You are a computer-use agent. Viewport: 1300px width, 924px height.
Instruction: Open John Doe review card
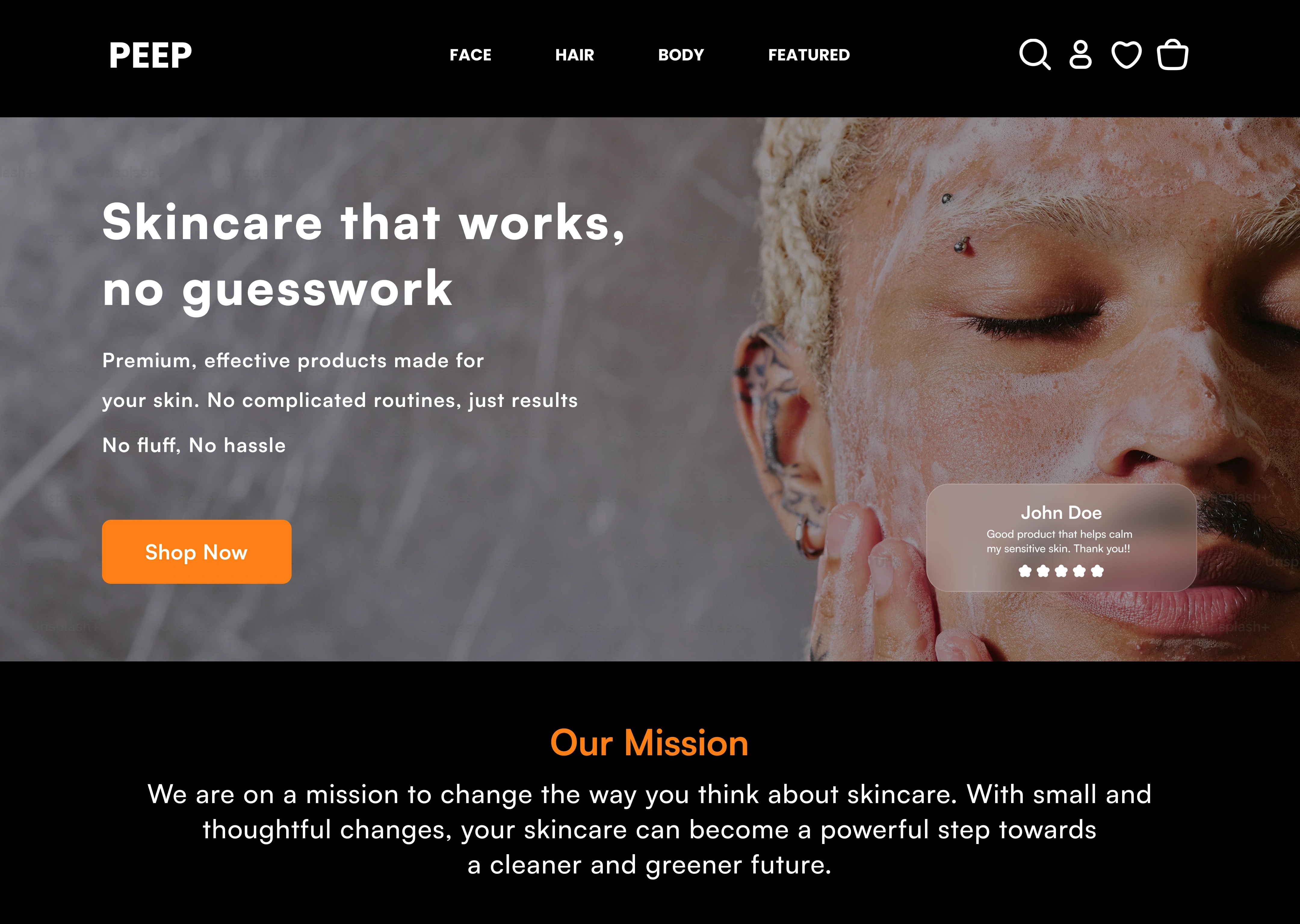pos(1061,538)
